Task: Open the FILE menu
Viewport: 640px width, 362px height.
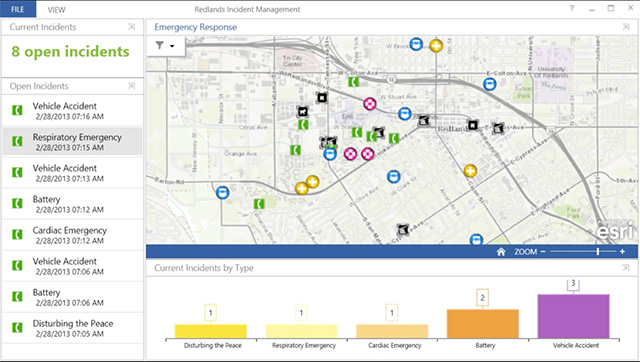Action: coord(18,9)
